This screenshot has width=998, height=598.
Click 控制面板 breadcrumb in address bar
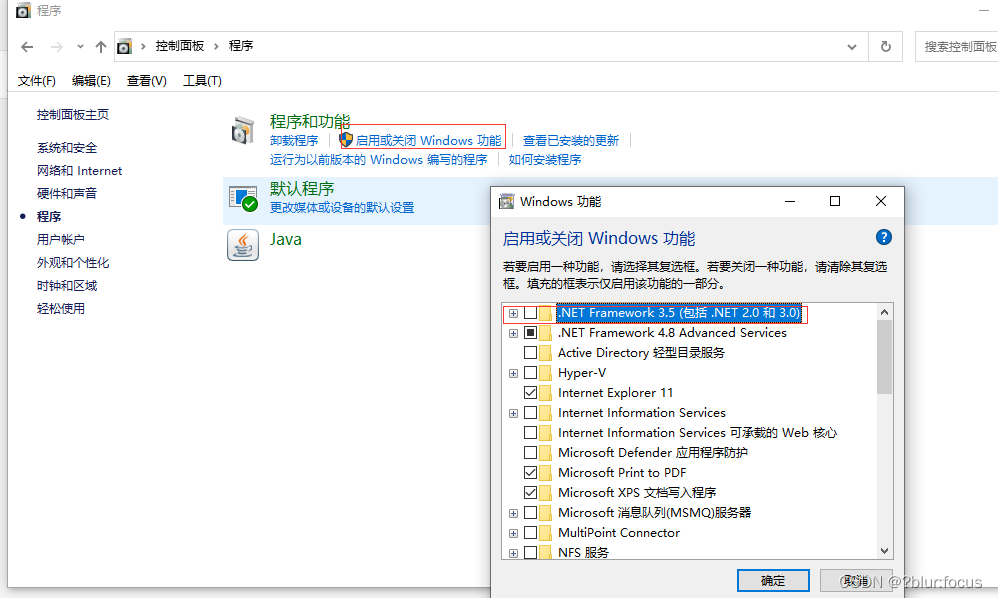[179, 46]
